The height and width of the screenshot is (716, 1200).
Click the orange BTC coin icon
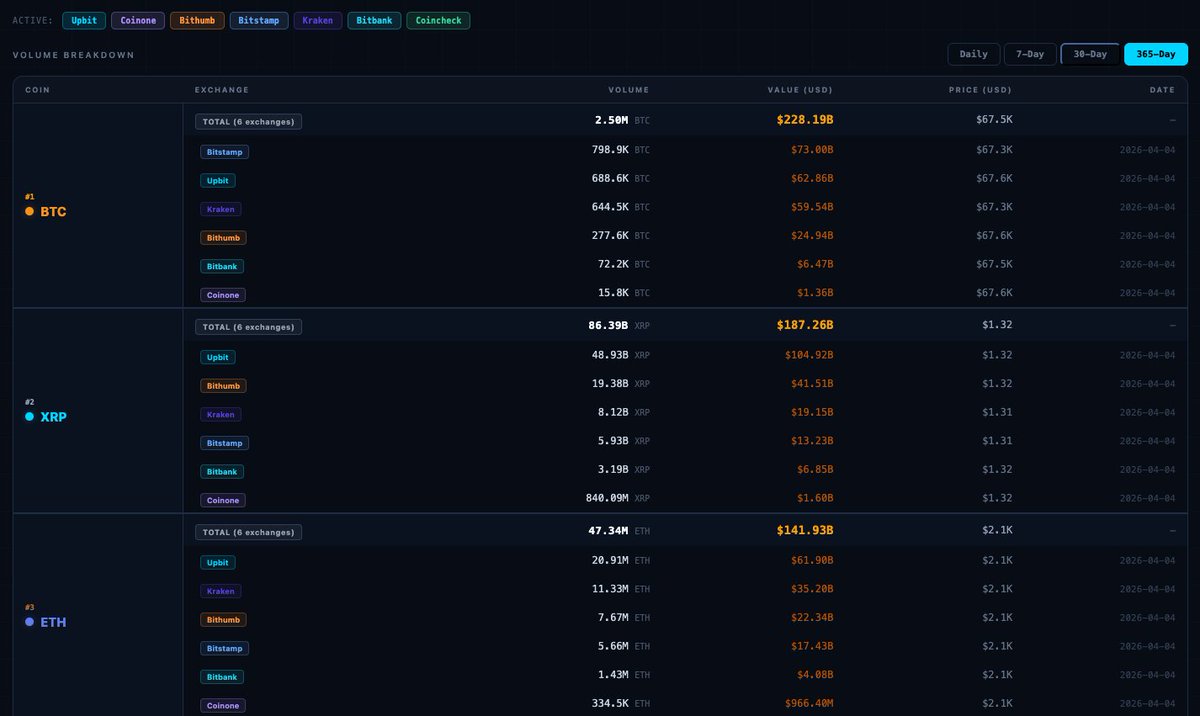coord(30,211)
